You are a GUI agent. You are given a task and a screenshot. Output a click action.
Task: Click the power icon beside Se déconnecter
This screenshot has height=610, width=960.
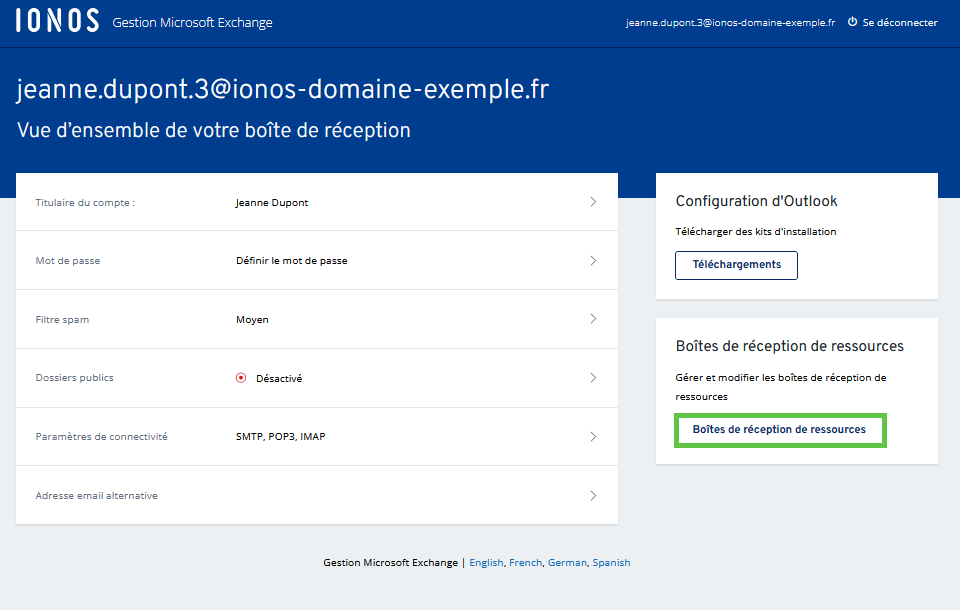pos(853,22)
